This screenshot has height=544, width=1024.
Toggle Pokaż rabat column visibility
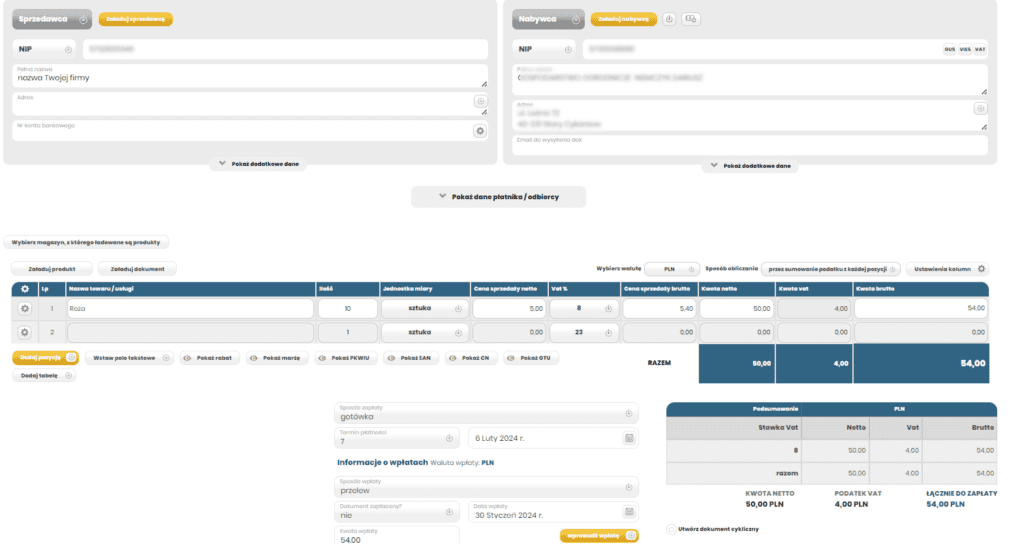211,357
